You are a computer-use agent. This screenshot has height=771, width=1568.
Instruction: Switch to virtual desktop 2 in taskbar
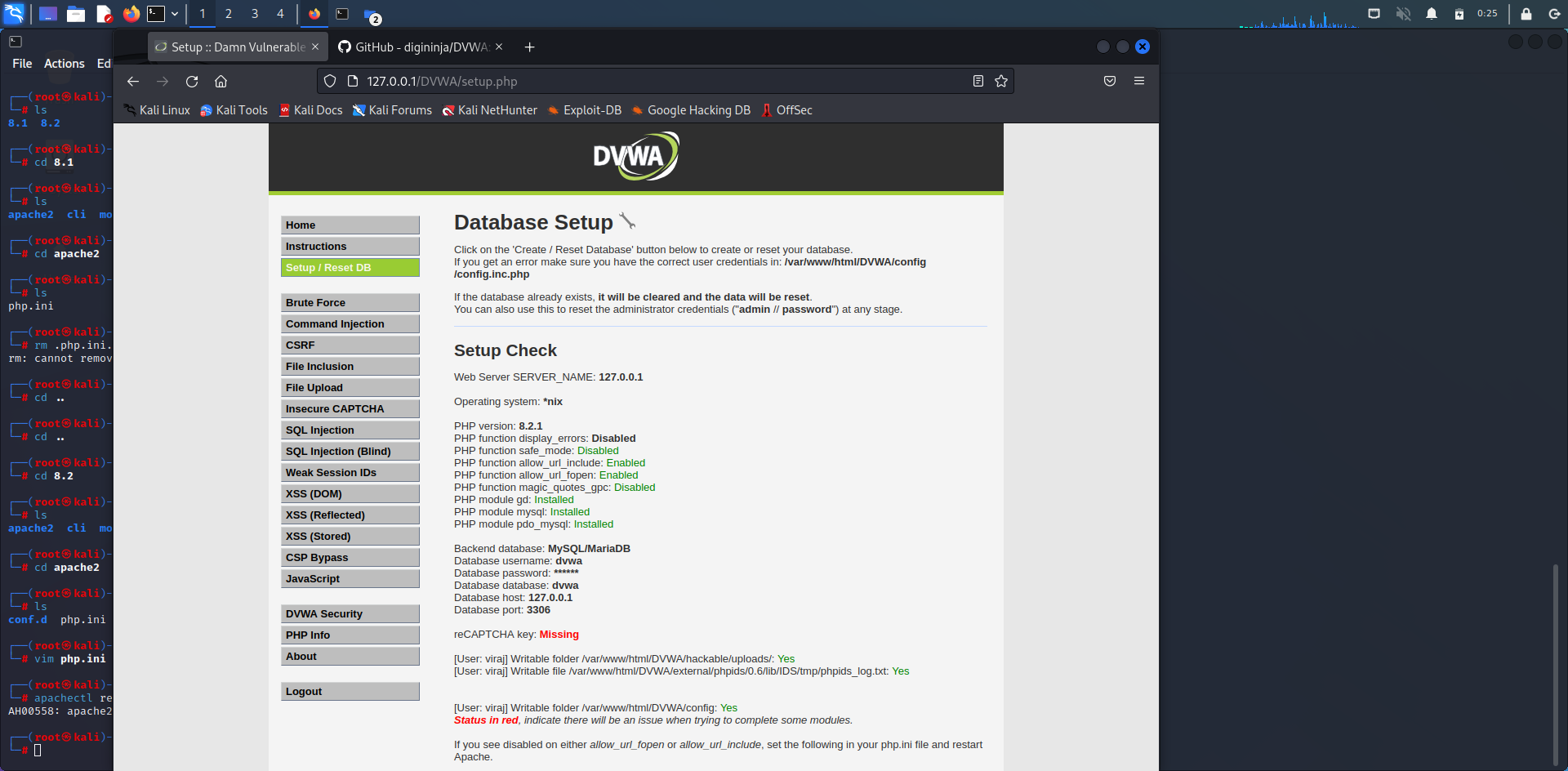tap(229, 13)
